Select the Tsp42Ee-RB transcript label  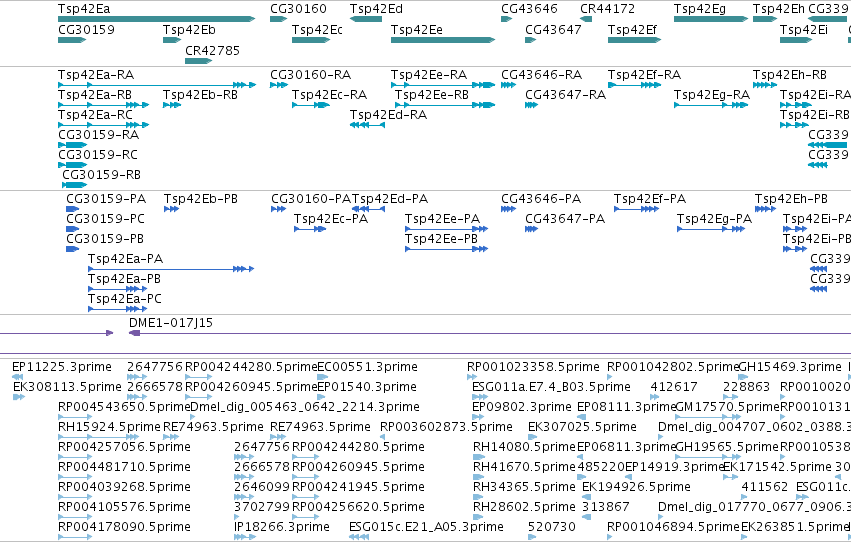[x=431, y=95]
